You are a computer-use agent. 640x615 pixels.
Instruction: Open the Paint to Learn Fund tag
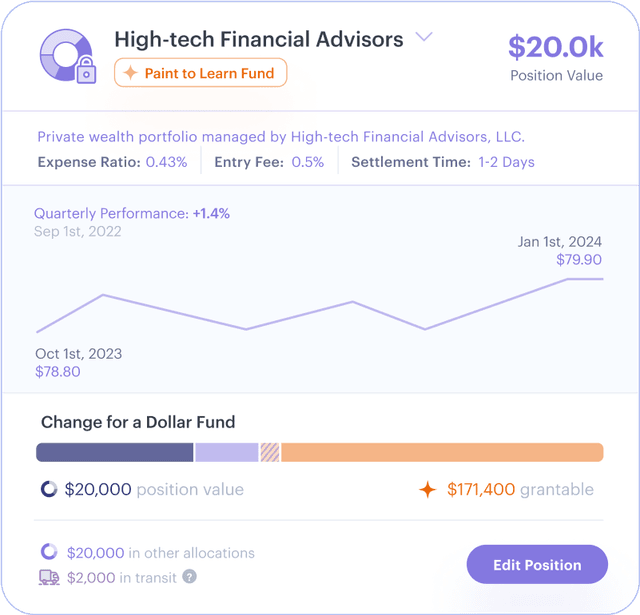pyautogui.click(x=201, y=73)
